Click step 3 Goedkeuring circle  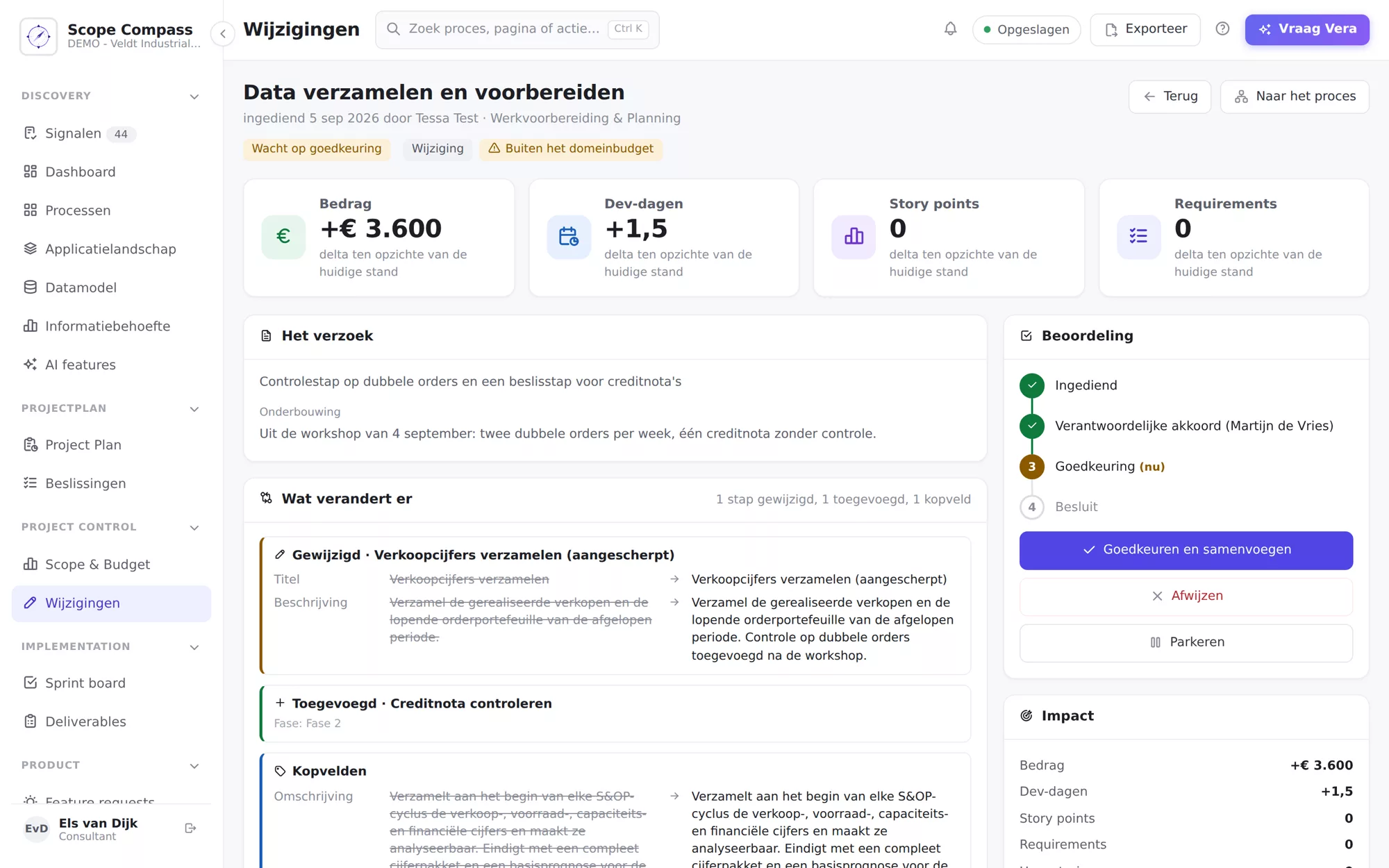pos(1032,467)
